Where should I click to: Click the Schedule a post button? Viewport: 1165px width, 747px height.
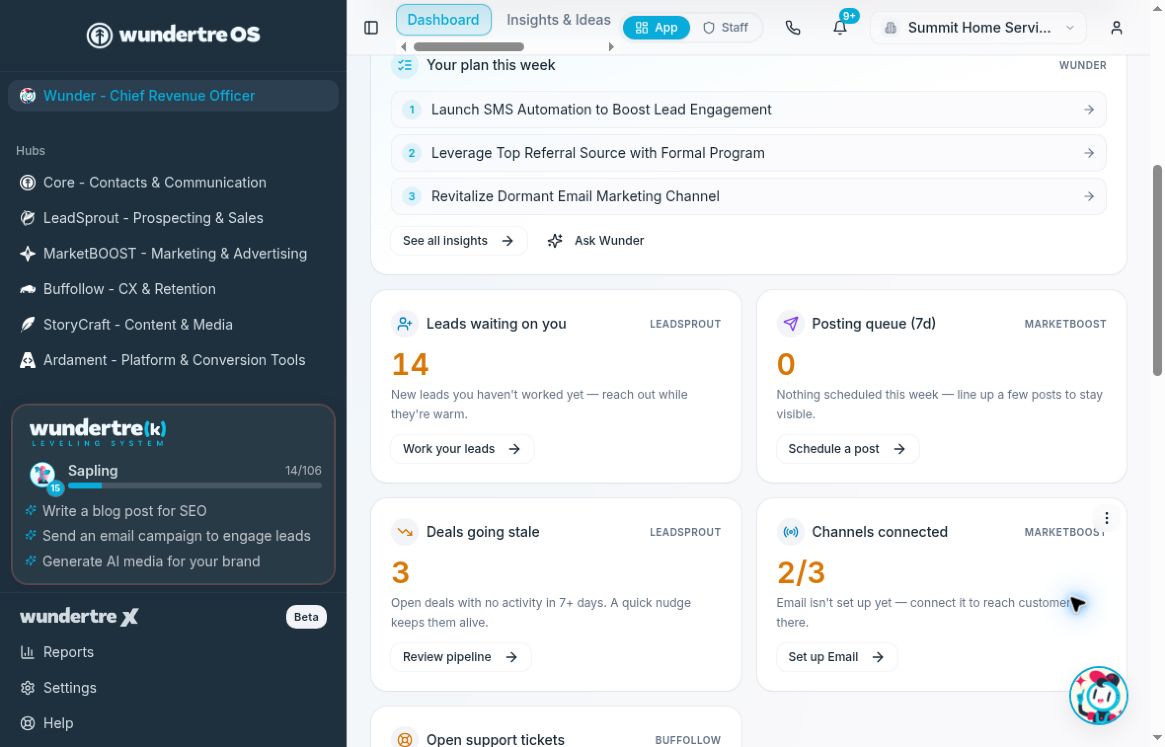click(x=847, y=449)
